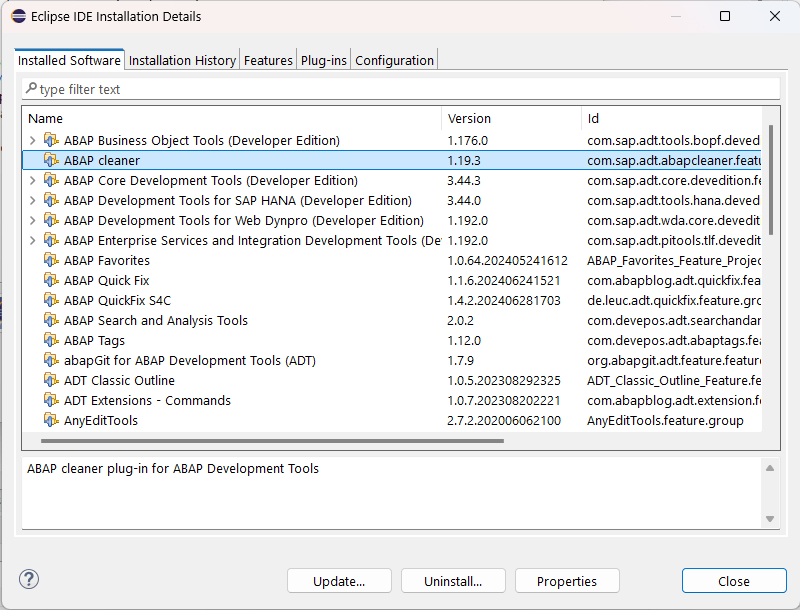
Task: Expand ABAP Development Tools for SAP HANA
Action: click(33, 200)
